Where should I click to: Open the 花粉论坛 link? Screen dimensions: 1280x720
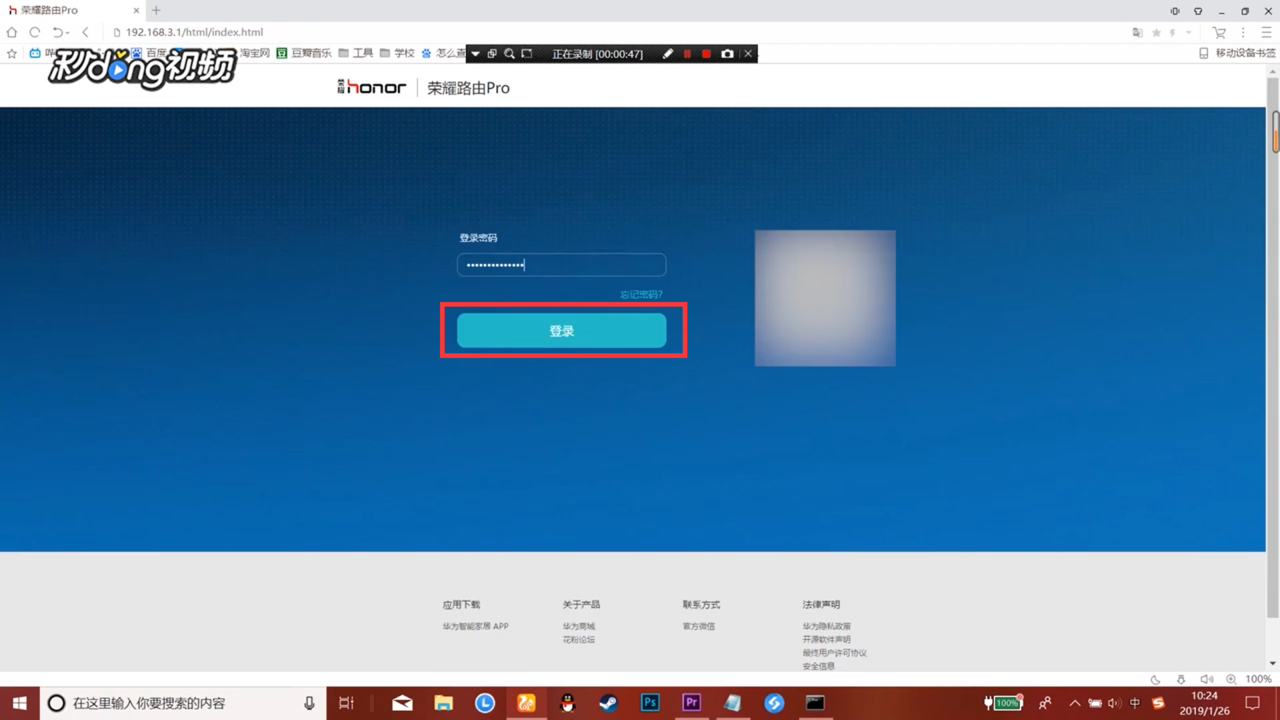pos(579,639)
